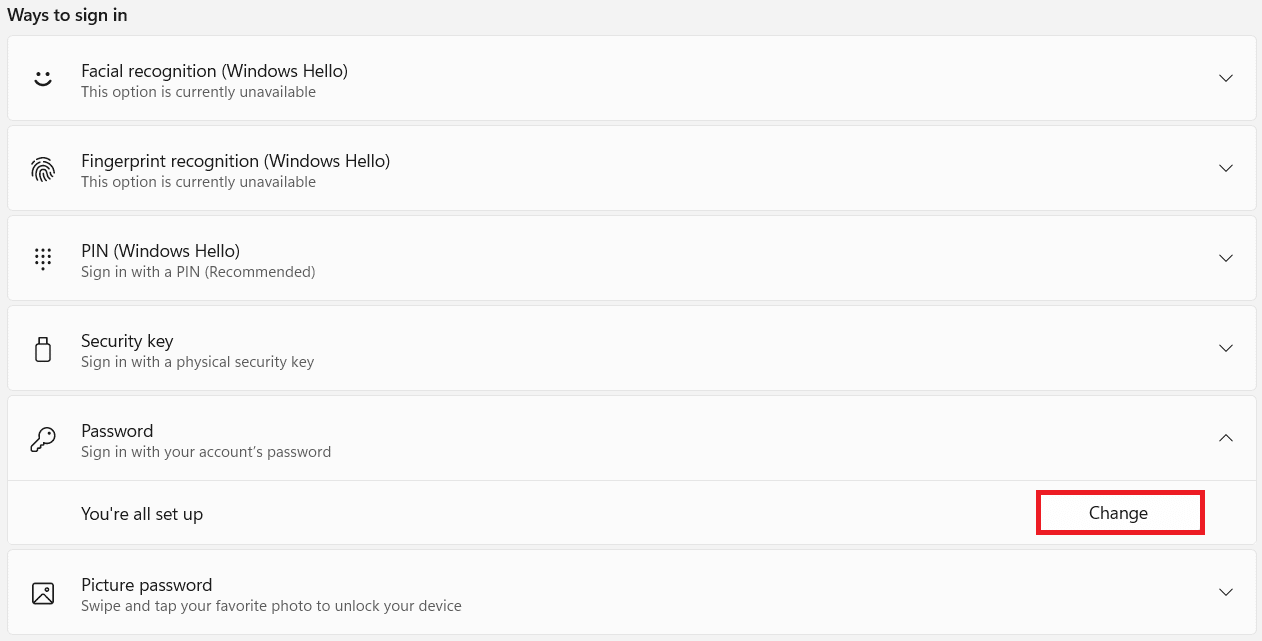1262x641 pixels.
Task: Click the "You're all set up" text
Action: (142, 514)
